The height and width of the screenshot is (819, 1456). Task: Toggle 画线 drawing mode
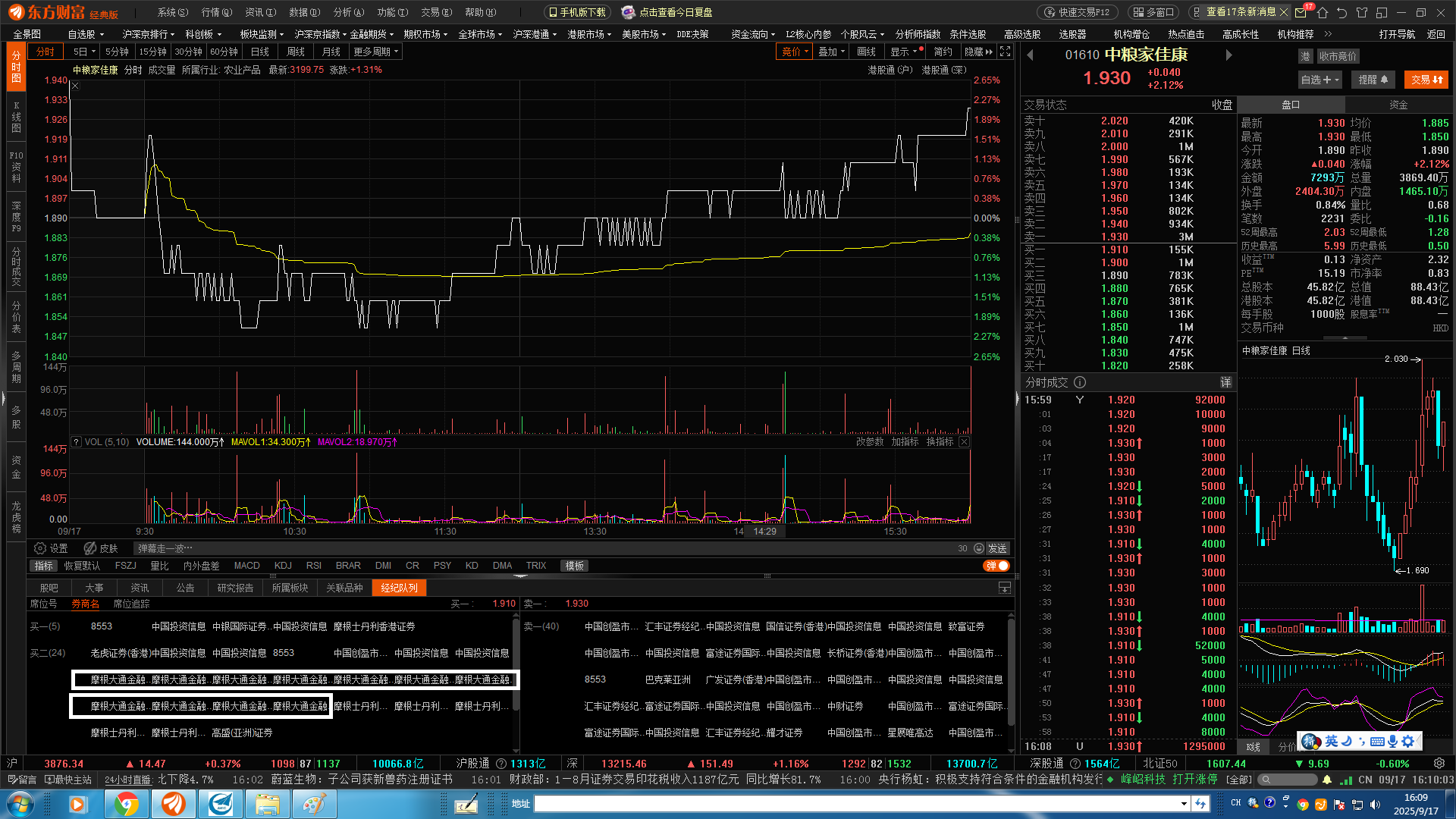point(866,52)
